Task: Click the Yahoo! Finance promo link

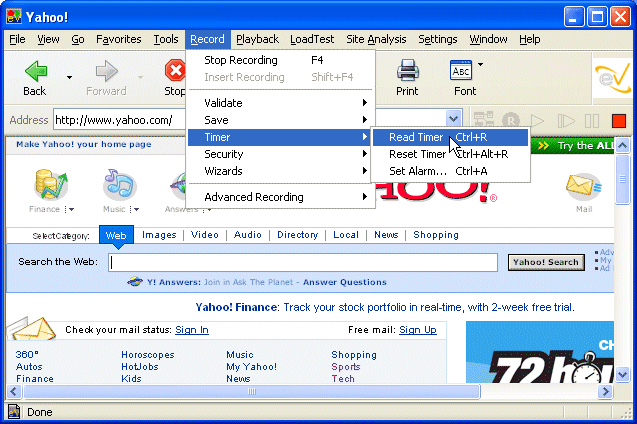Action: [x=385, y=307]
